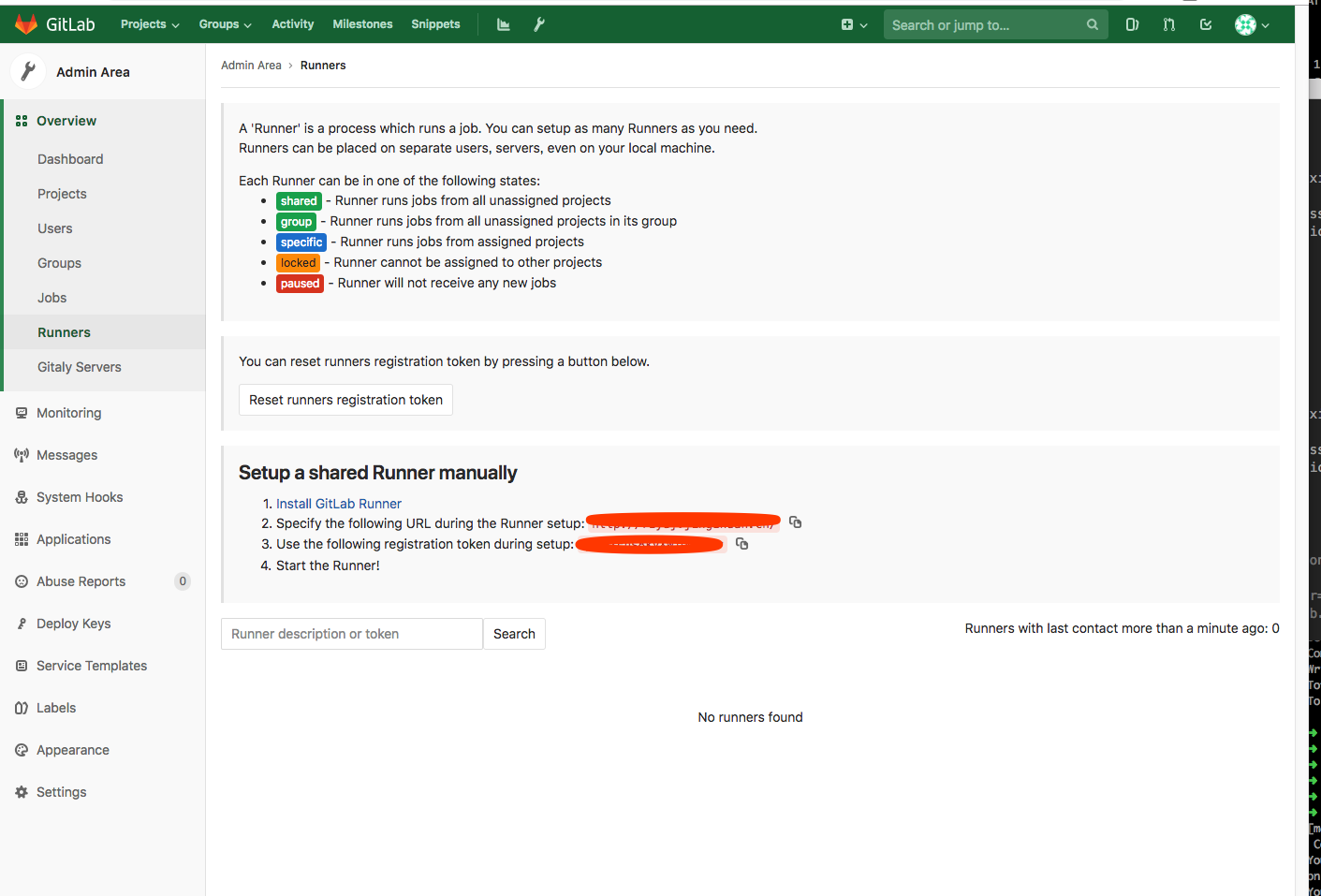Open the Todos checkmark icon

[1205, 23]
